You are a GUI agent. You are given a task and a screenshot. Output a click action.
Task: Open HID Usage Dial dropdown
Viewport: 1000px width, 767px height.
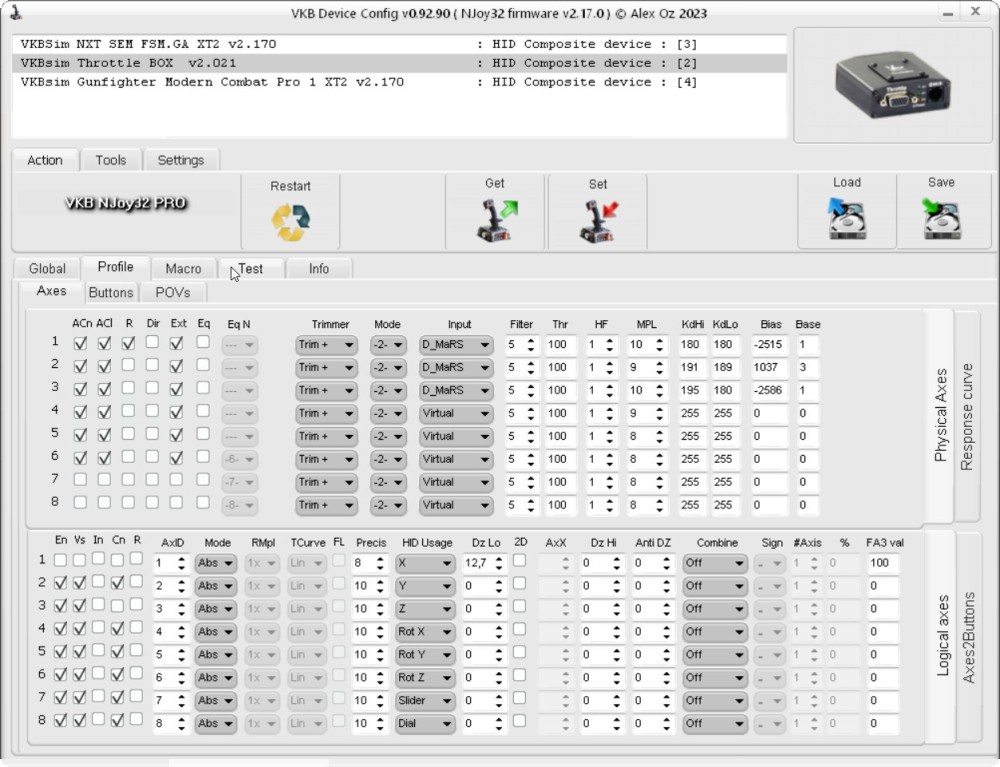pos(424,724)
